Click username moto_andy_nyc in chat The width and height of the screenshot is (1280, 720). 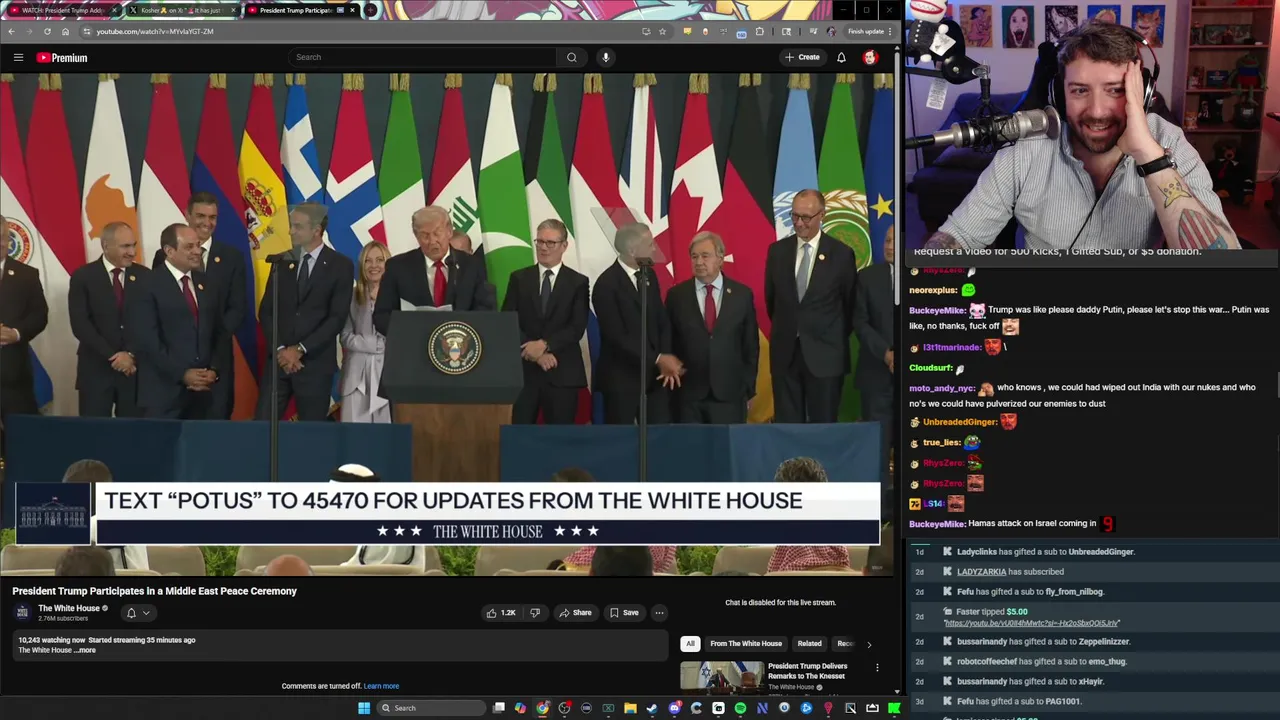point(942,388)
